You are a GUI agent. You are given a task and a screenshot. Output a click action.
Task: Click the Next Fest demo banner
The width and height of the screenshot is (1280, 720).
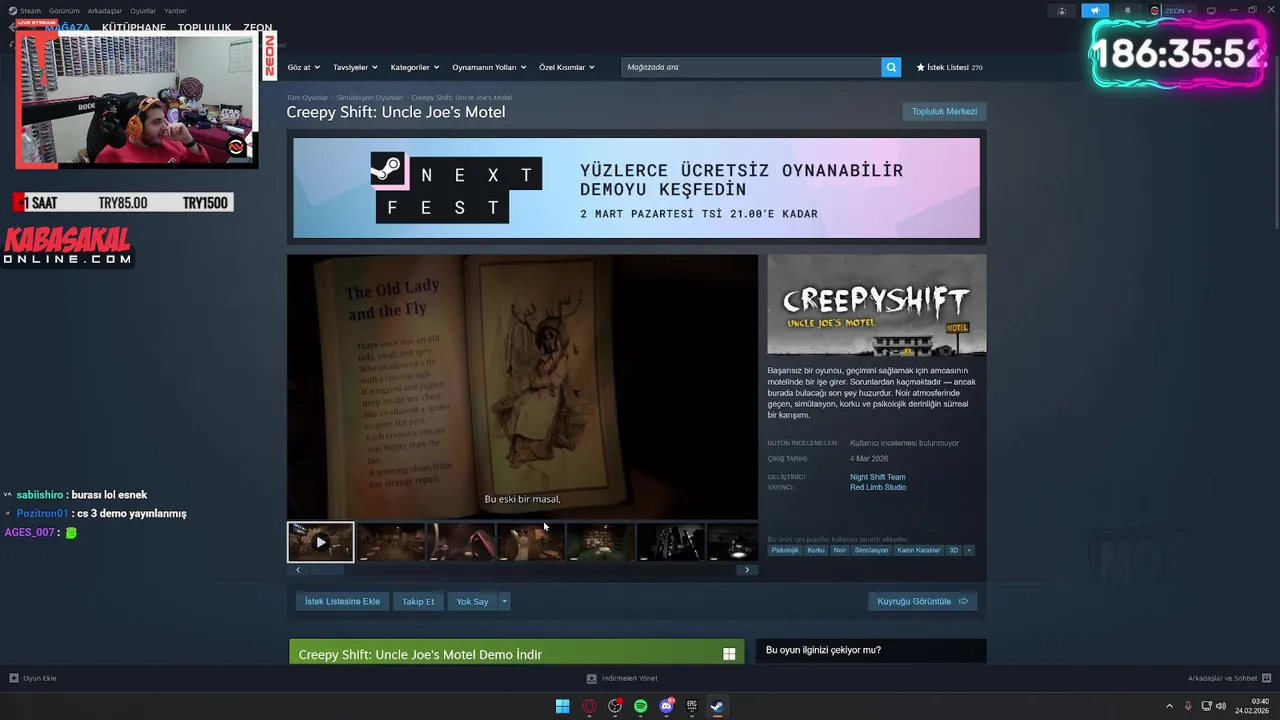point(636,188)
